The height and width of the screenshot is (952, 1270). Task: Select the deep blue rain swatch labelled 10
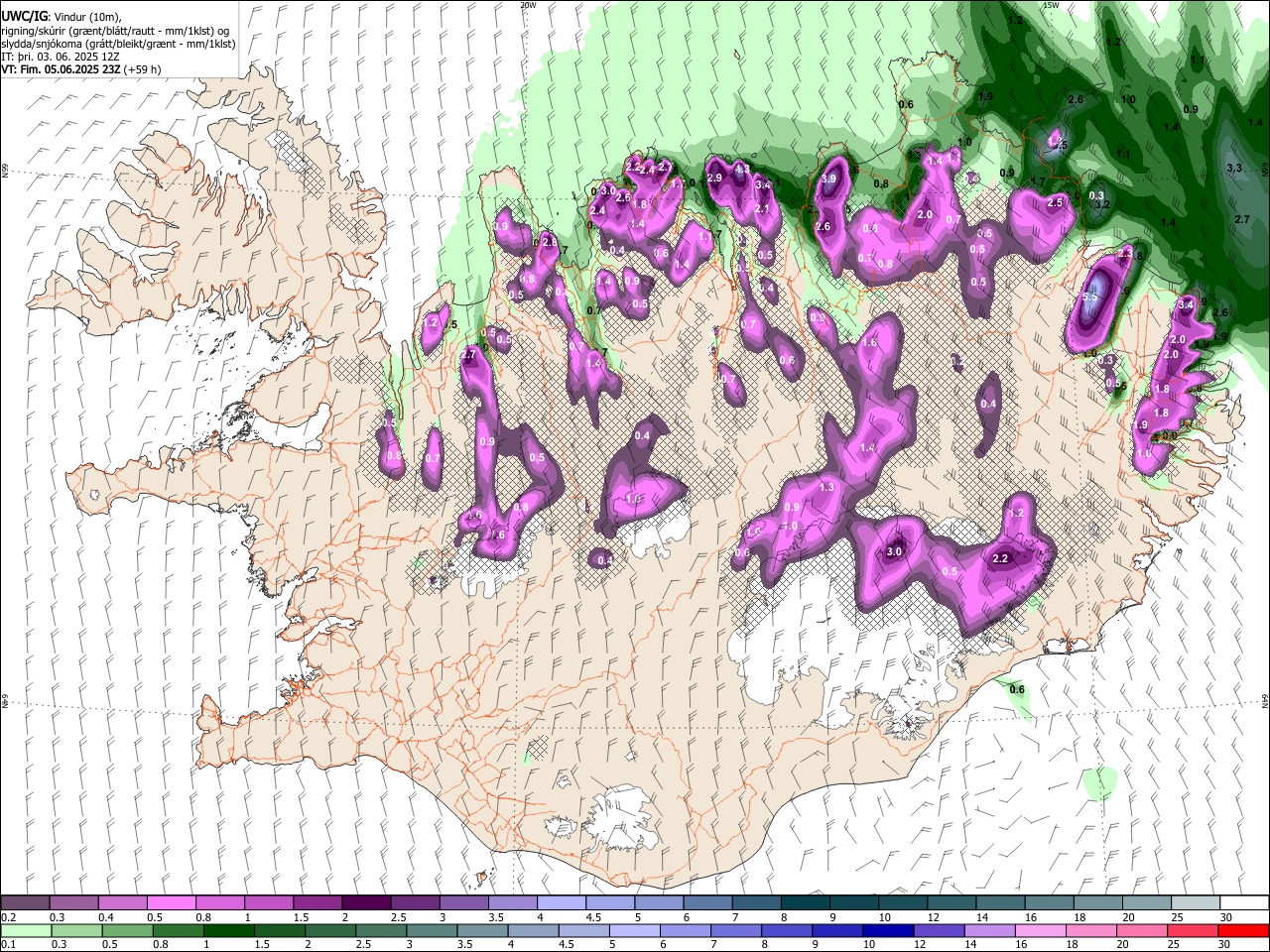pos(887,930)
